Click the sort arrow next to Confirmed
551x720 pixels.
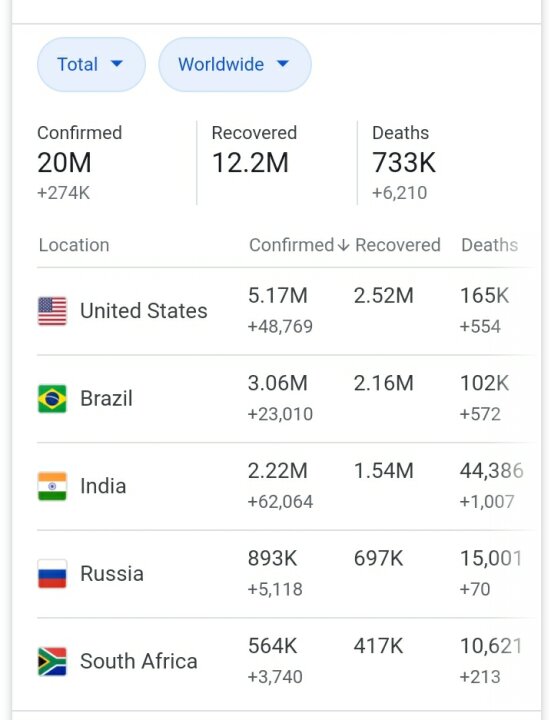[x=343, y=245]
